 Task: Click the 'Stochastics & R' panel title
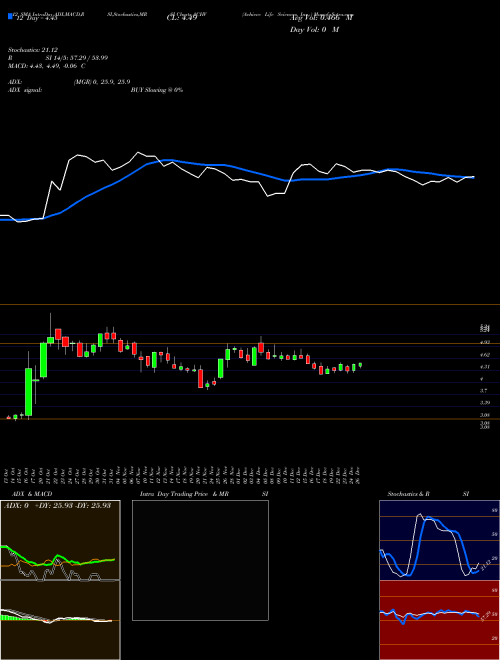click(x=409, y=494)
